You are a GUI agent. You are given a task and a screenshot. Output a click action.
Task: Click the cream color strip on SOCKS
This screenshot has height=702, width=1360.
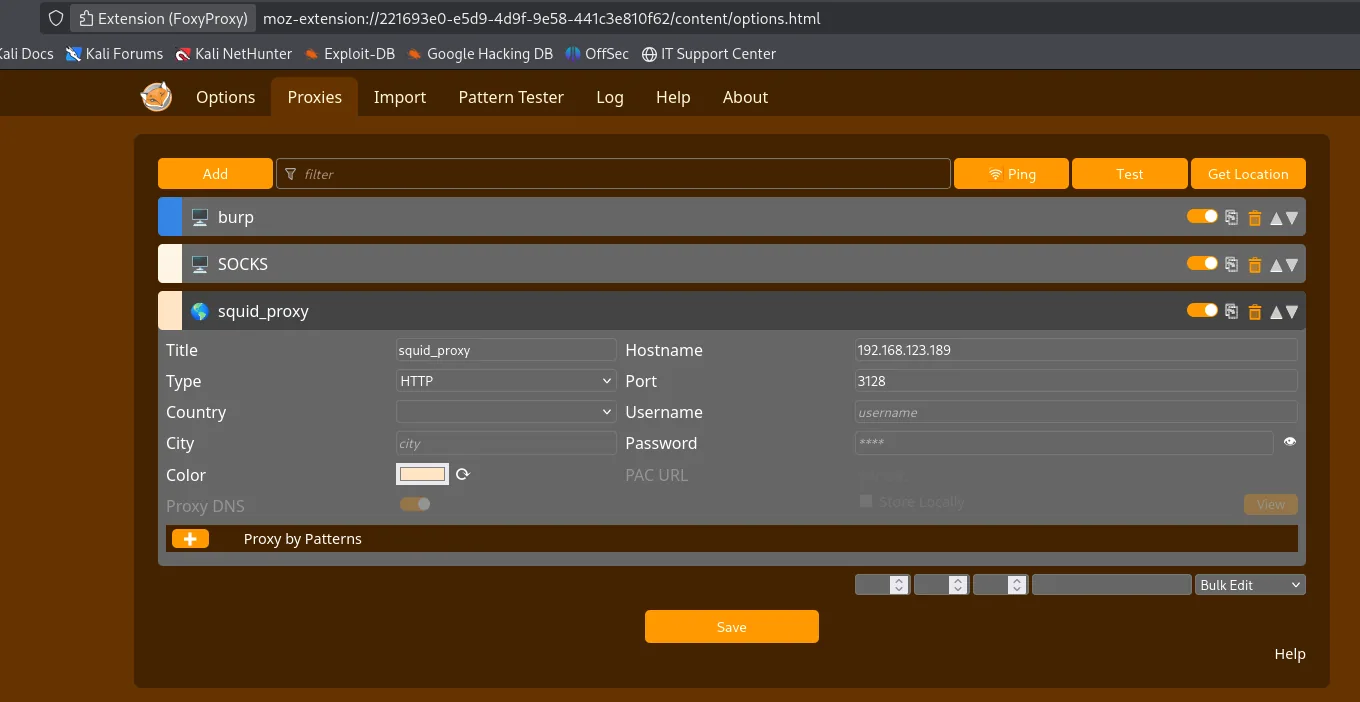170,264
